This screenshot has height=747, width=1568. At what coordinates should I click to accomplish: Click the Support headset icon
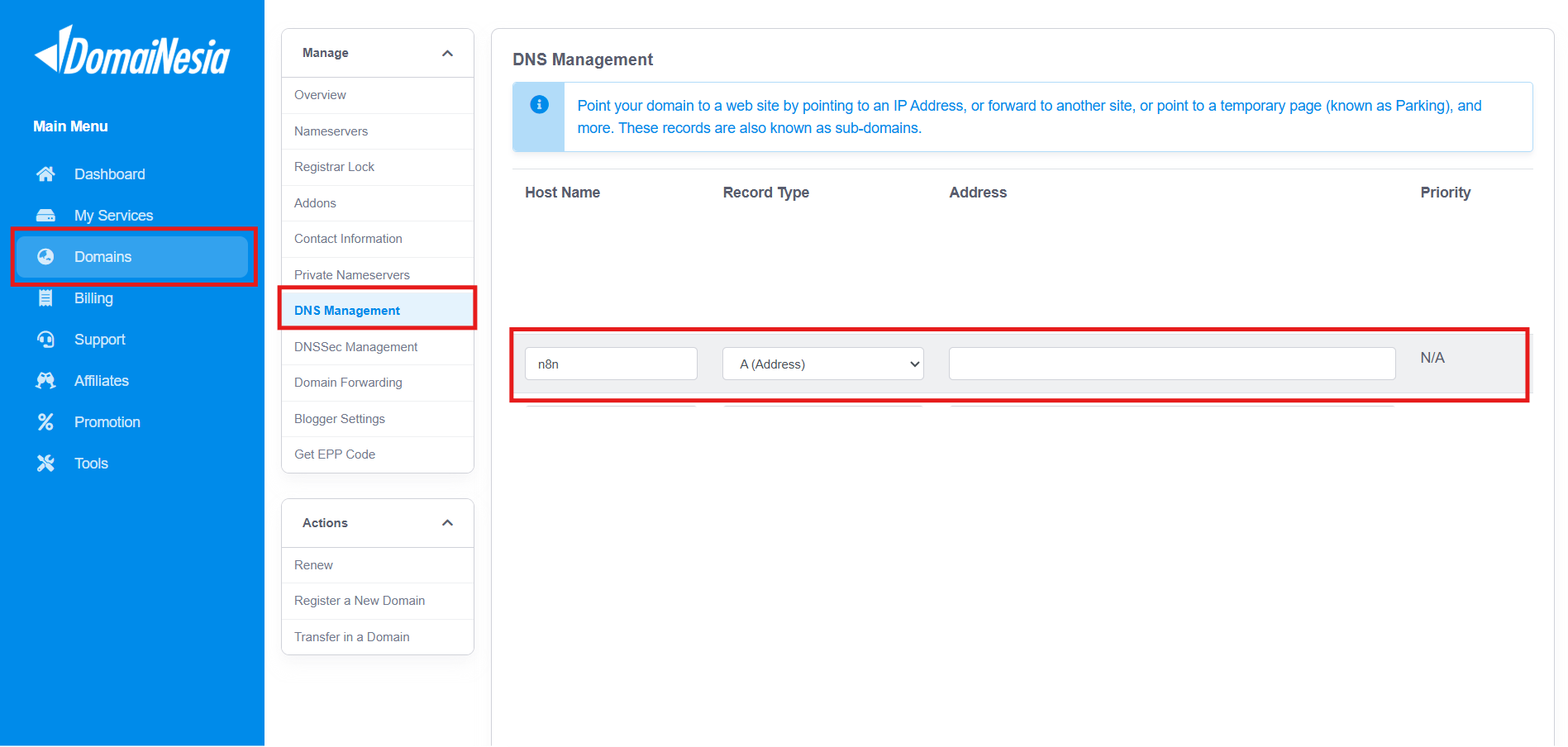tap(45, 340)
